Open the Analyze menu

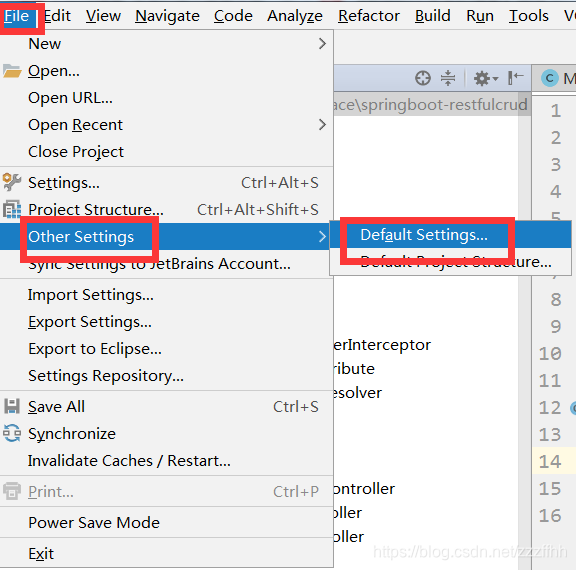click(x=295, y=16)
